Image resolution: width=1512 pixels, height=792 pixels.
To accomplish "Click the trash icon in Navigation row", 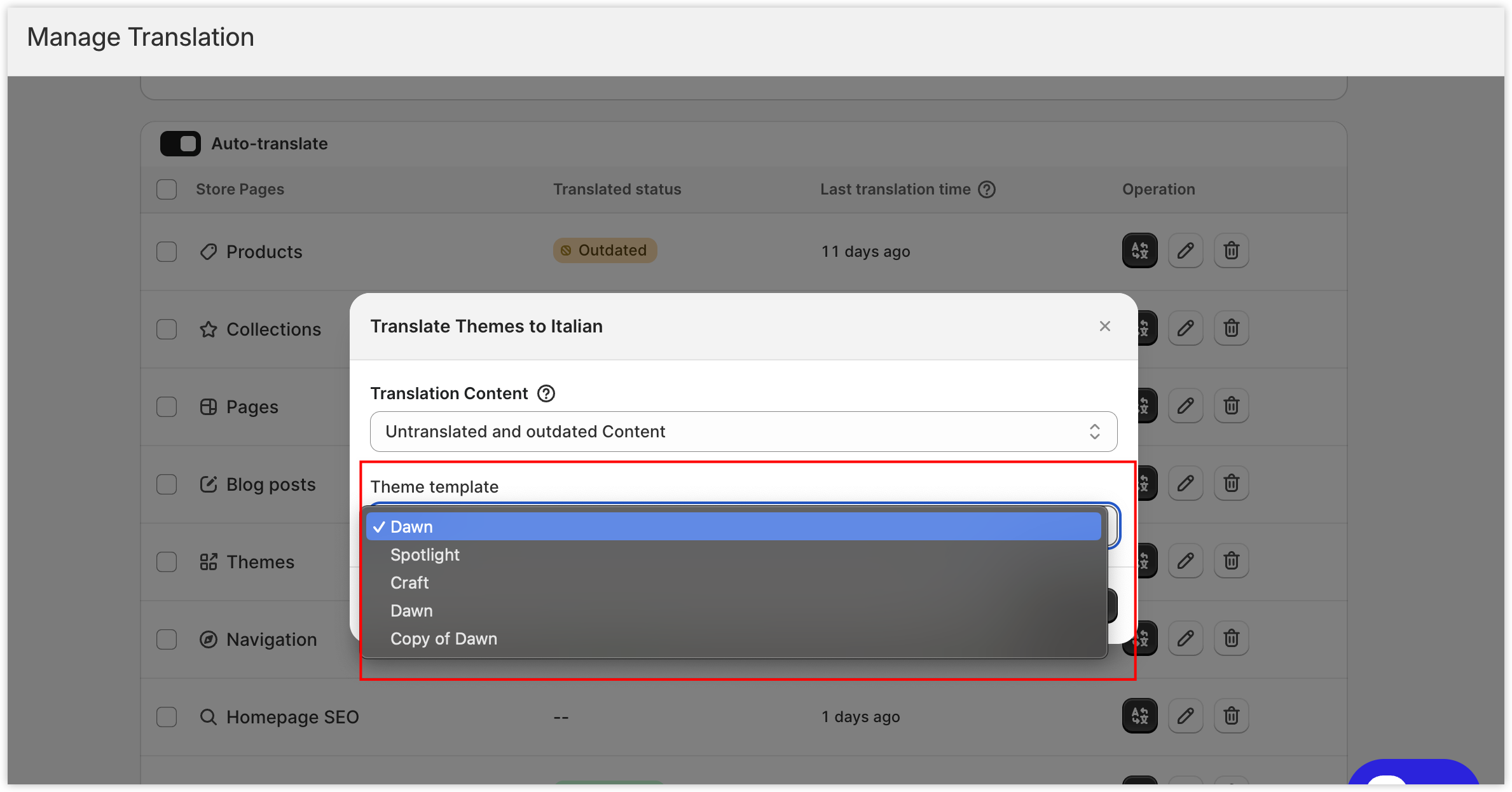I will point(1231,638).
